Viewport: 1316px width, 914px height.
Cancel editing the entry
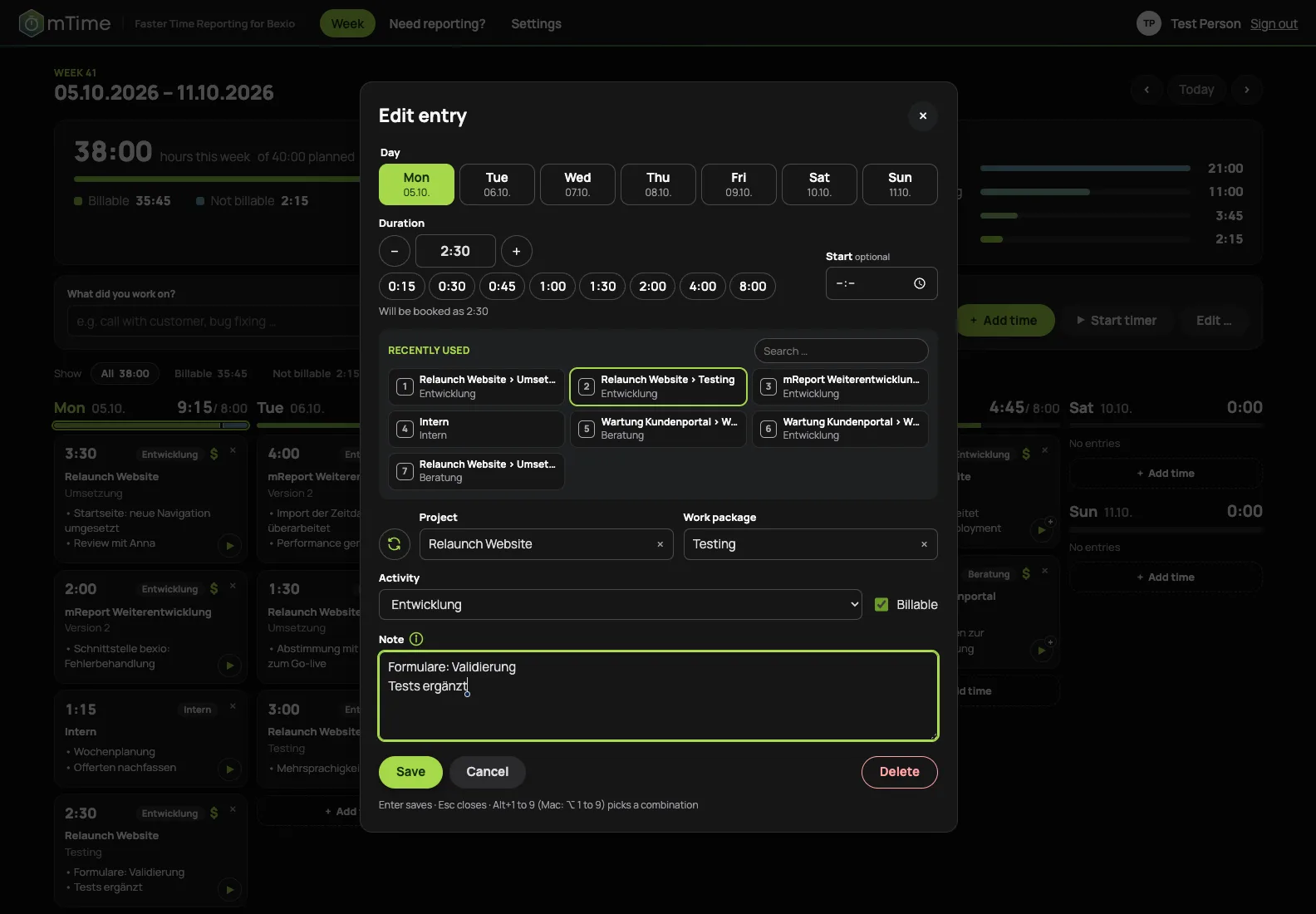click(487, 772)
